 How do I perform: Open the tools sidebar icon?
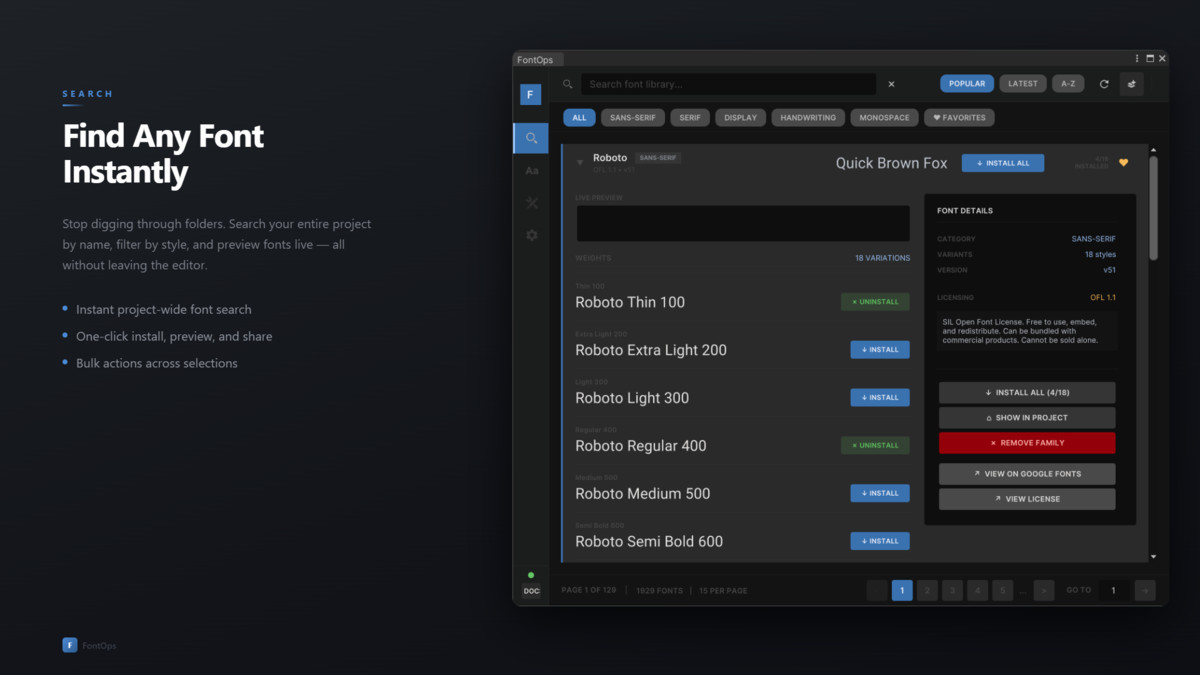pos(531,203)
